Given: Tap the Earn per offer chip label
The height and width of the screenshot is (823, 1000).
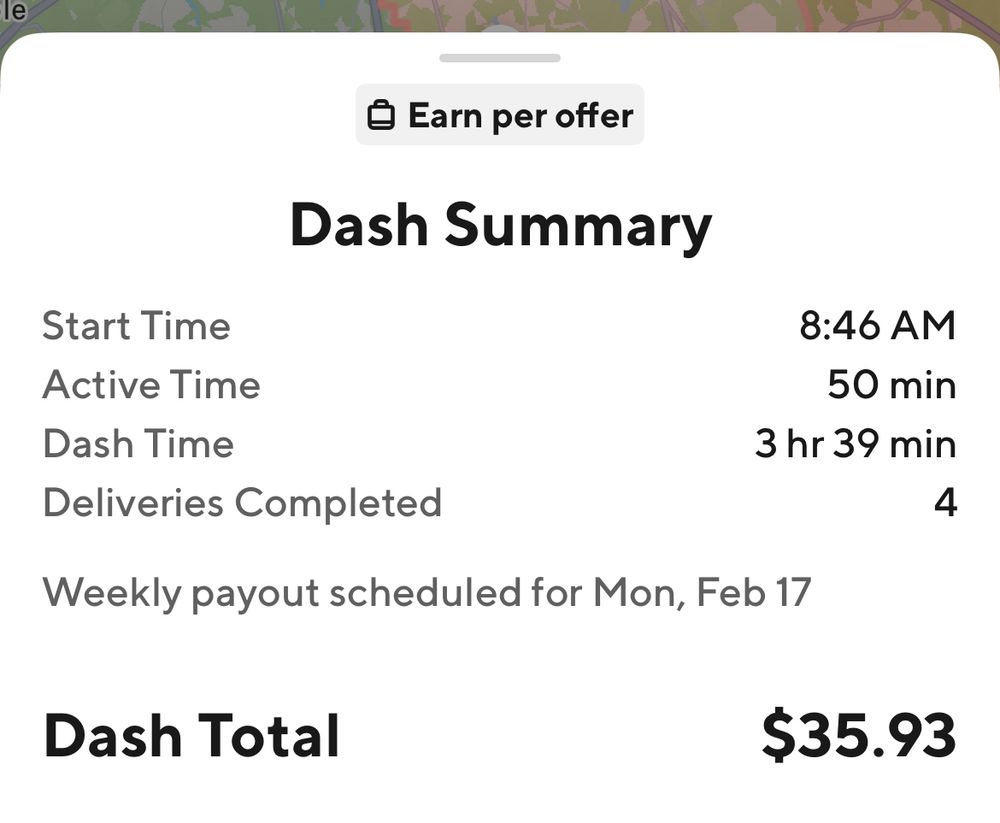Looking at the screenshot, I should pos(520,116).
